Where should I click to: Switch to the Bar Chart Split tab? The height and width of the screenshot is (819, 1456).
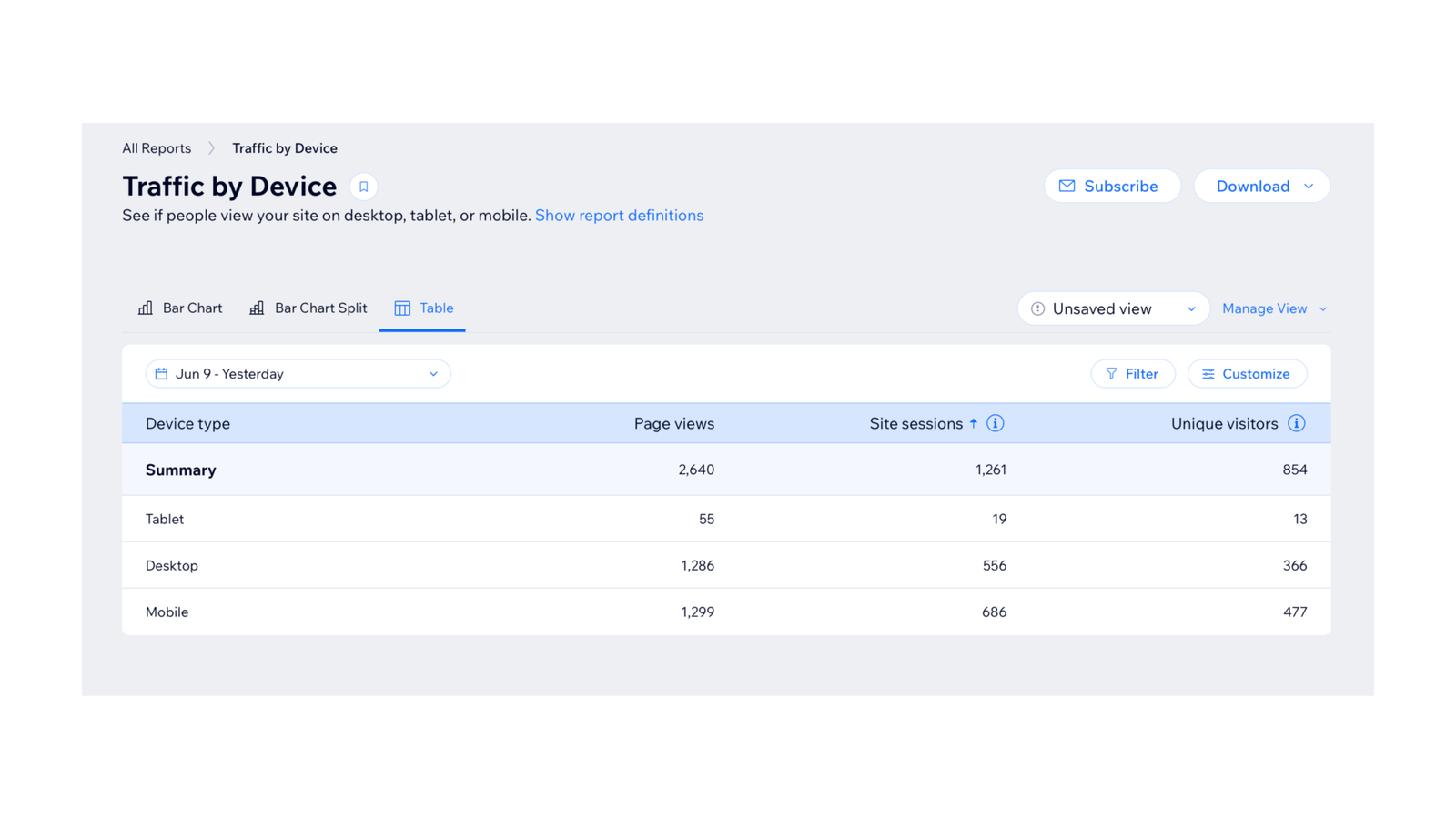pos(320,308)
